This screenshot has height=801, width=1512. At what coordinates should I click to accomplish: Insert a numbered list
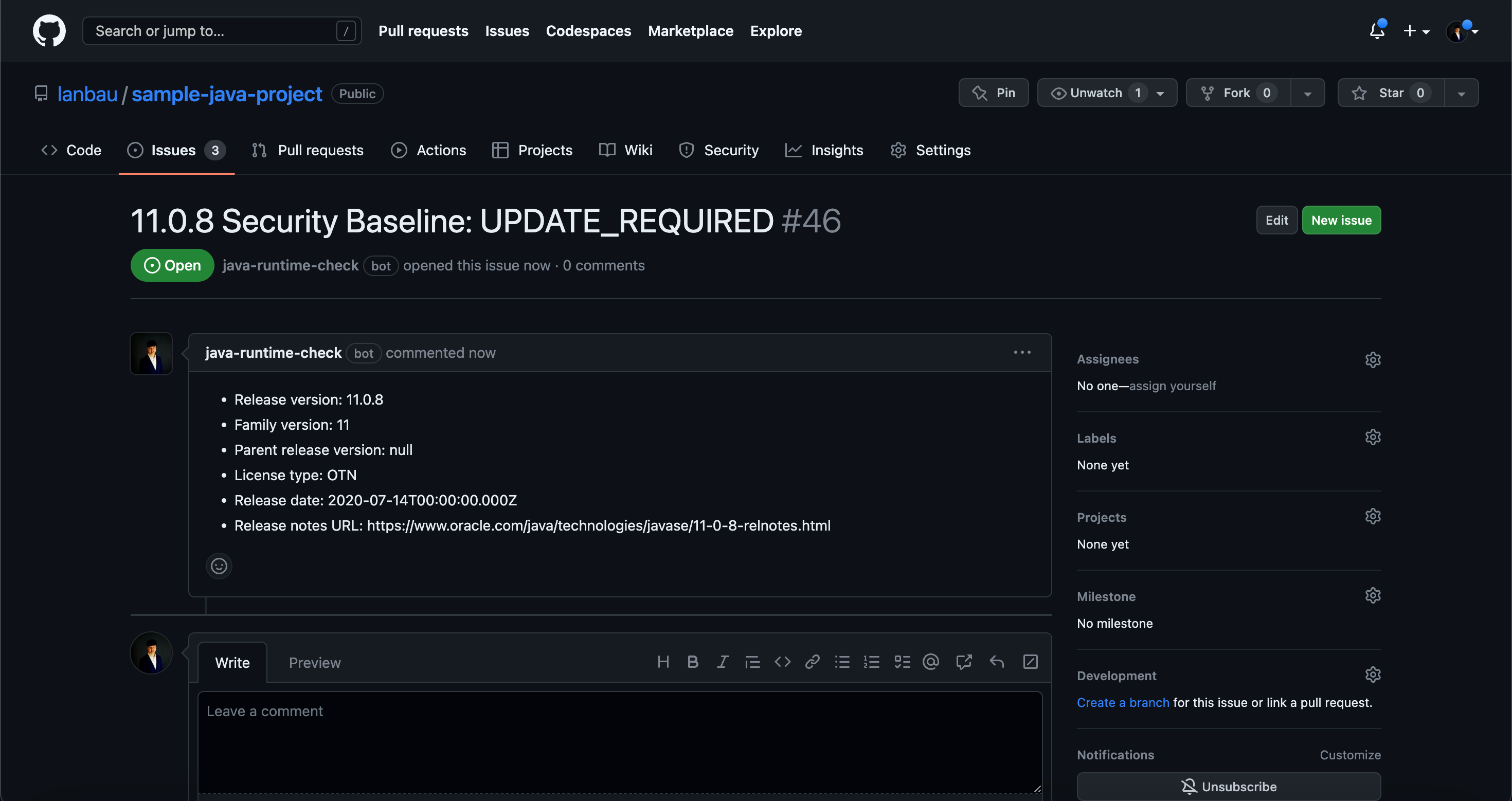872,662
